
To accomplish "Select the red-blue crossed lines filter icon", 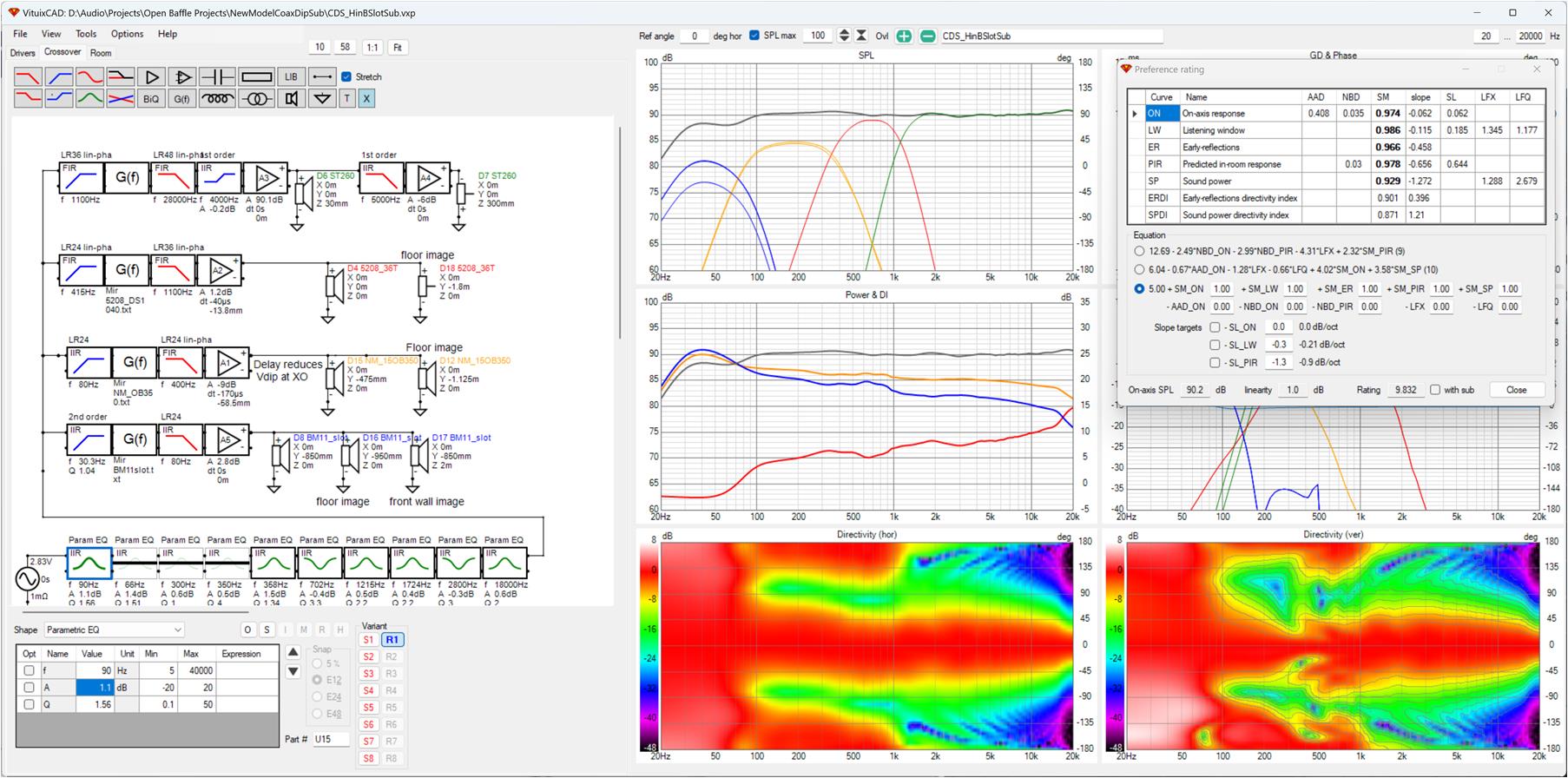I will [x=121, y=98].
